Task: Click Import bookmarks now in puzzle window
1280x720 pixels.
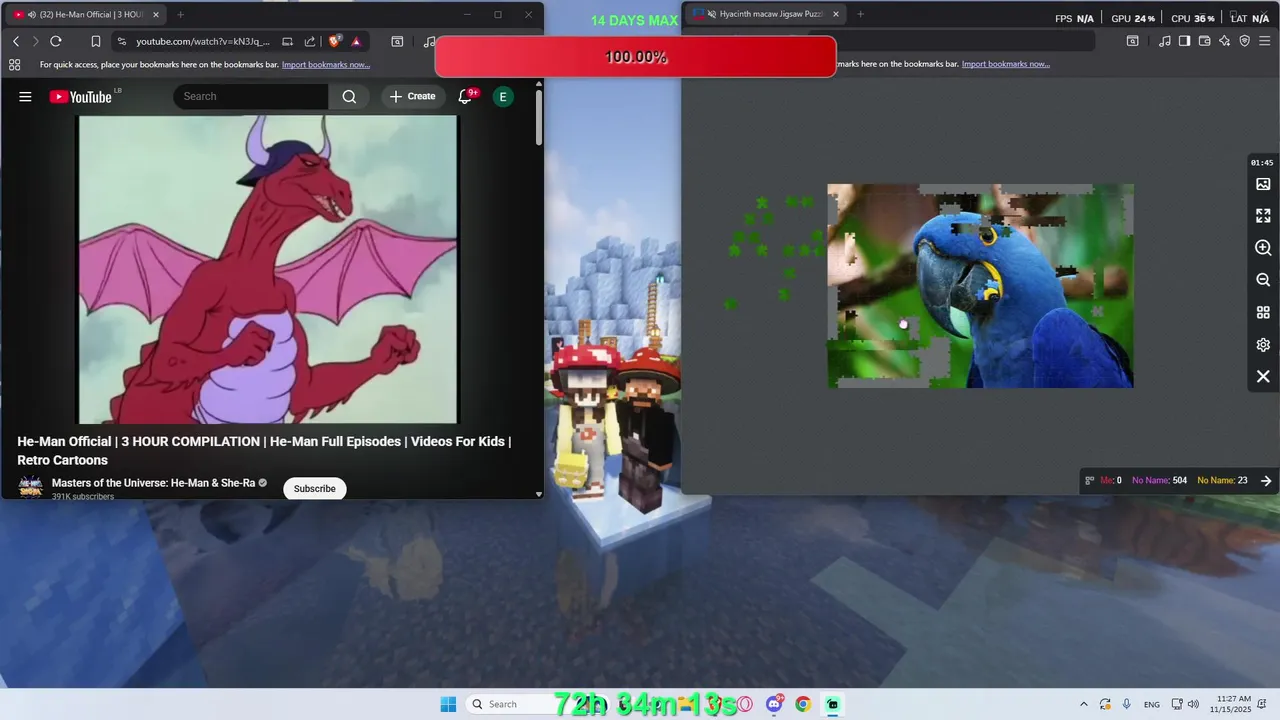Action: coord(1006,64)
